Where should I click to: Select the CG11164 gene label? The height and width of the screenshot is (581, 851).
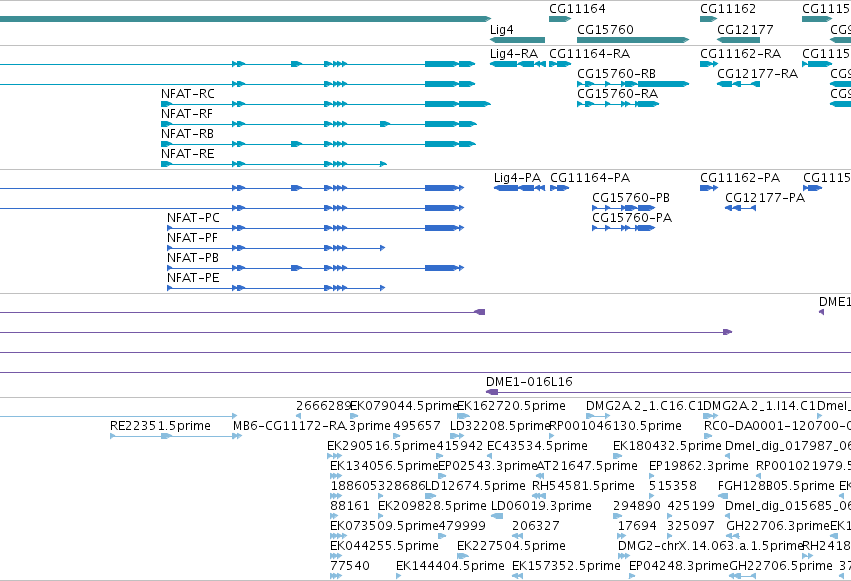577,9
